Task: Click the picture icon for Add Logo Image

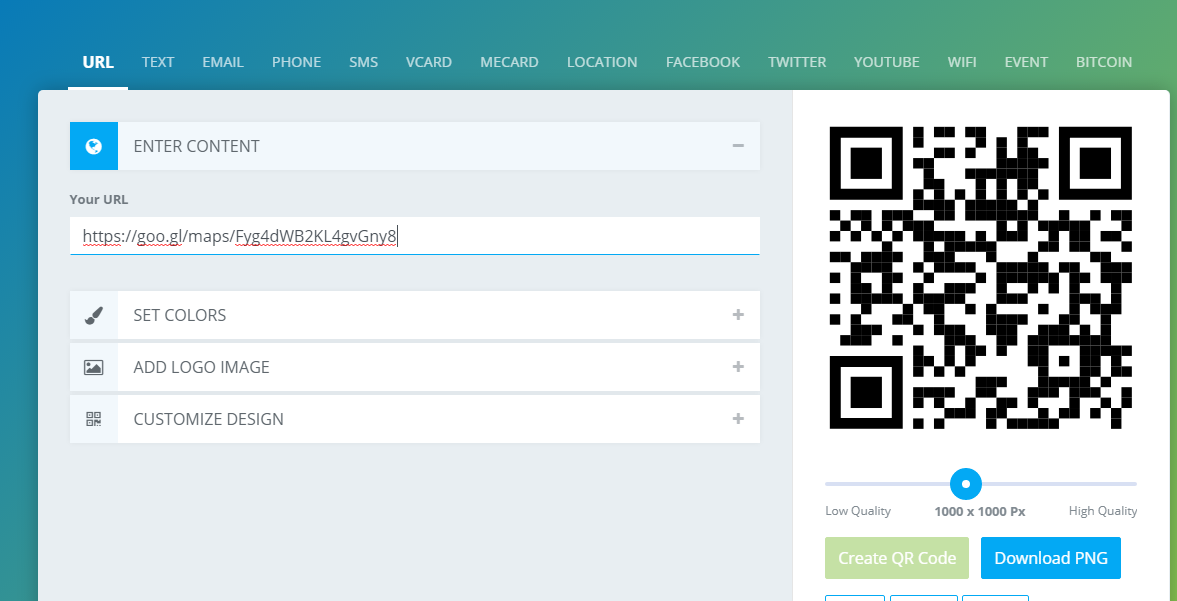Action: [x=94, y=367]
